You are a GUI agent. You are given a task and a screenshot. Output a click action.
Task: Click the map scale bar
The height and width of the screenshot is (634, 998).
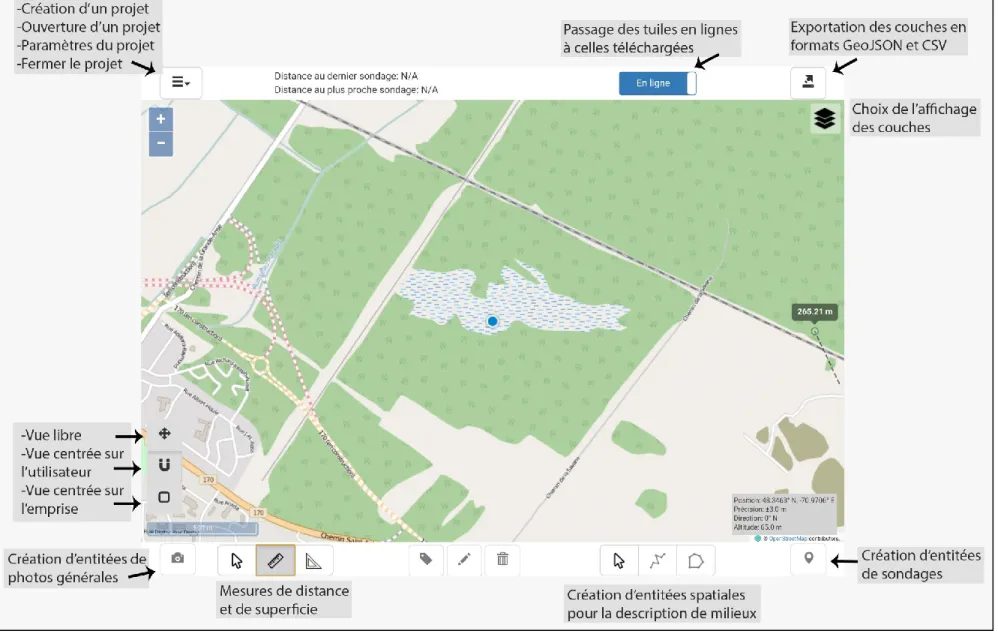click(x=202, y=530)
